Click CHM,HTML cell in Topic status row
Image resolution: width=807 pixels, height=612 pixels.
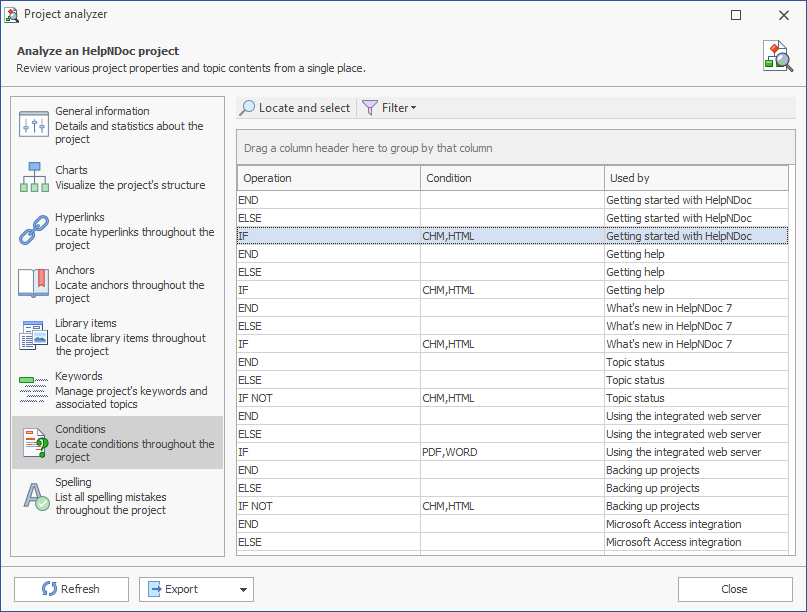pos(512,398)
